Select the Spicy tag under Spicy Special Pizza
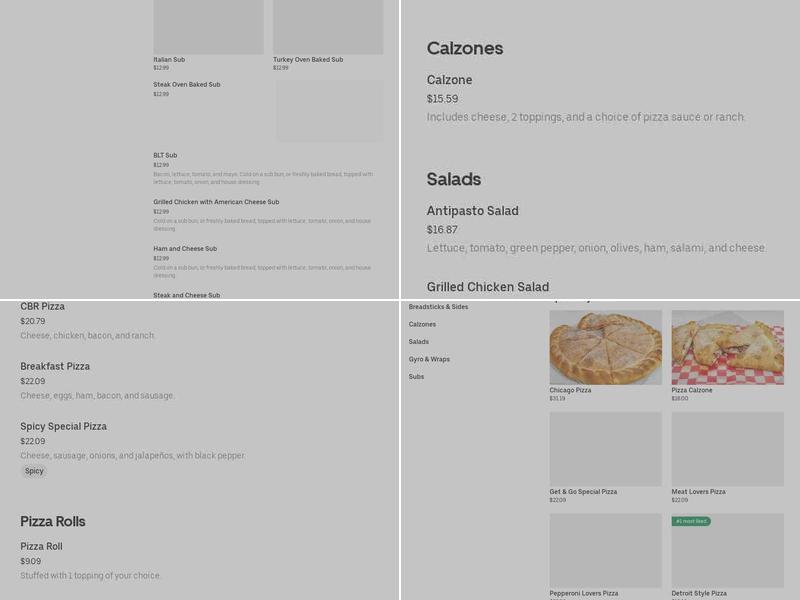 tap(34, 470)
